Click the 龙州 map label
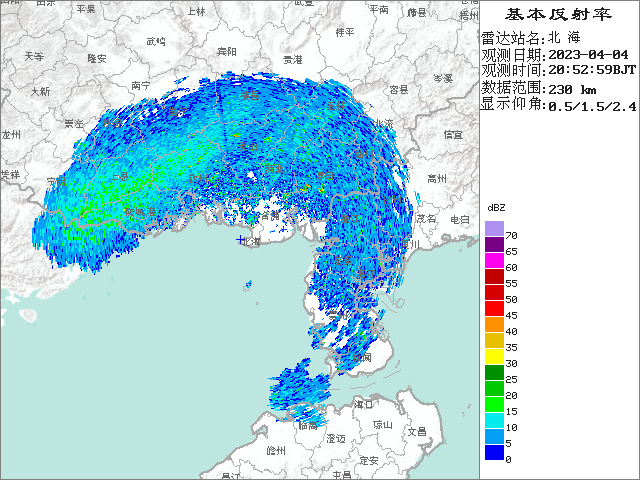Image resolution: width=640 pixels, height=480 pixels. coord(11,134)
